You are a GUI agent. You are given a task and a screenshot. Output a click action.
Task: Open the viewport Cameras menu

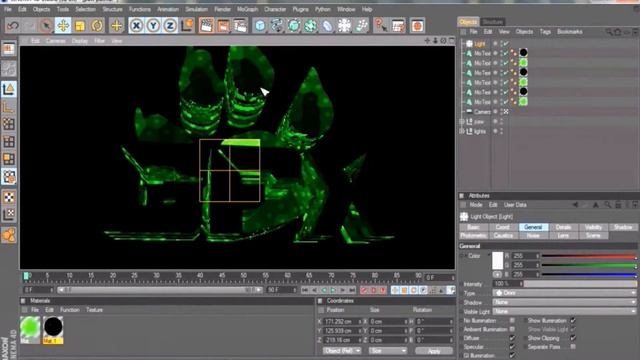click(56, 41)
